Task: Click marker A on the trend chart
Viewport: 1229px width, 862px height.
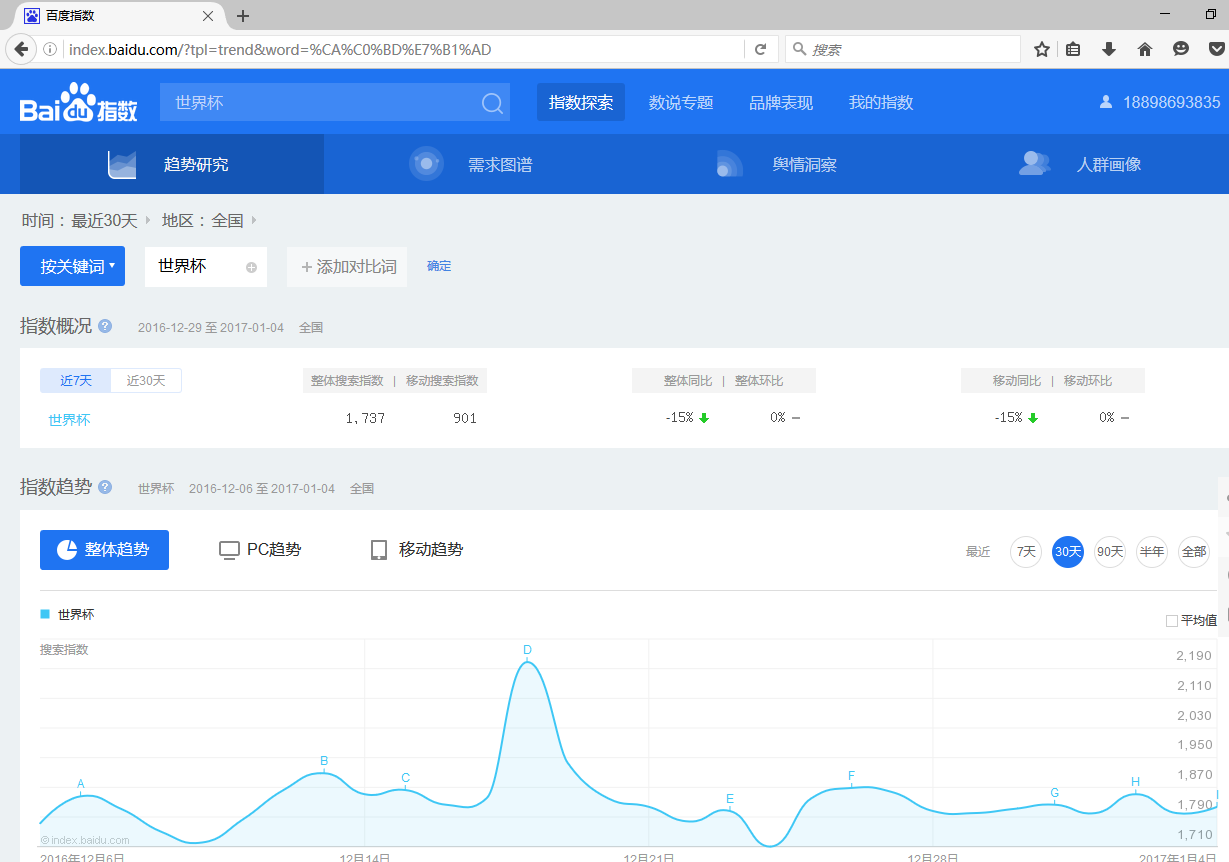Action: [x=81, y=784]
